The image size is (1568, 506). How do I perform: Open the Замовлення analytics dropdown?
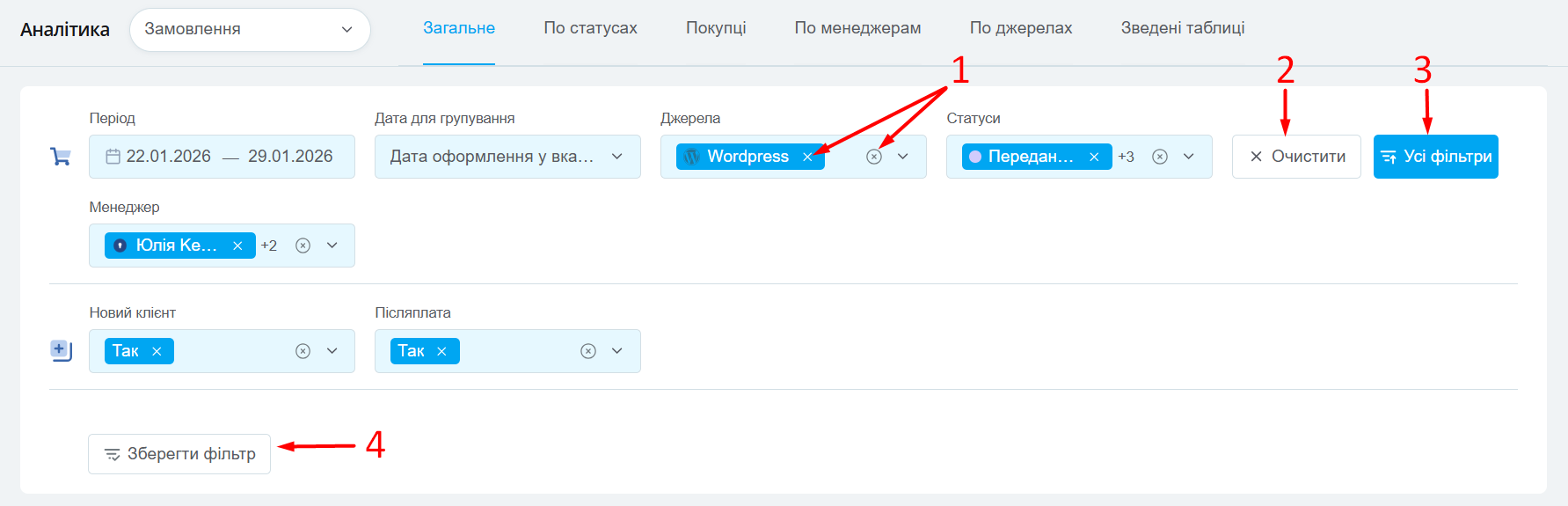250,30
